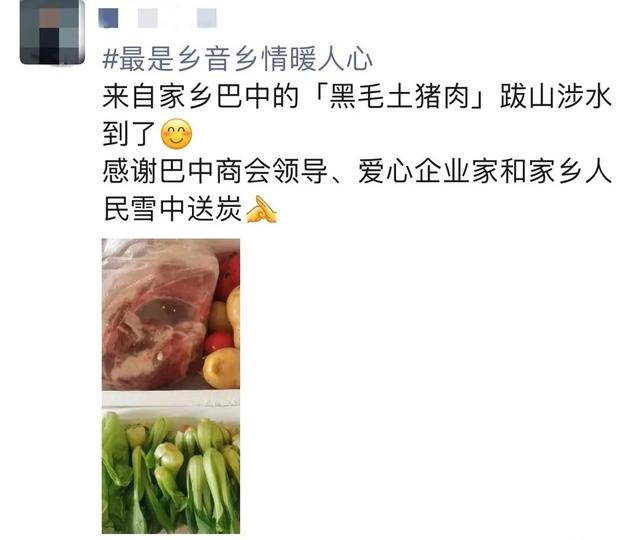Click the text 到了 before the smiley
This screenshot has height=540, width=640.
point(129,134)
